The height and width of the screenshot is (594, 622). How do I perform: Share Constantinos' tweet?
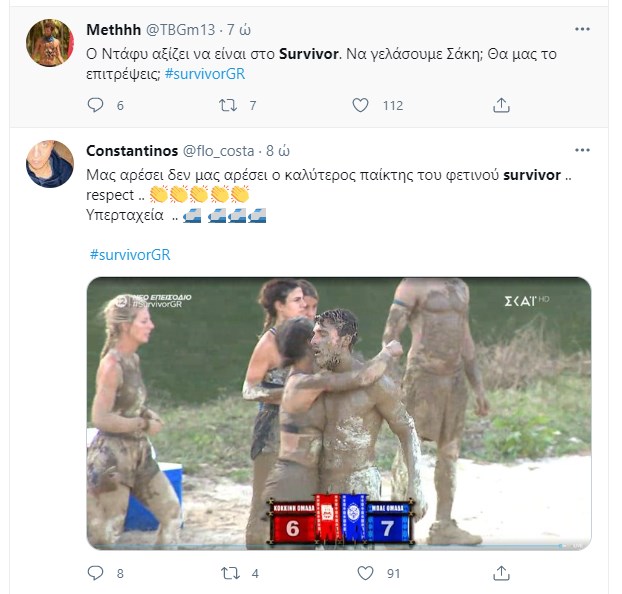(x=502, y=574)
